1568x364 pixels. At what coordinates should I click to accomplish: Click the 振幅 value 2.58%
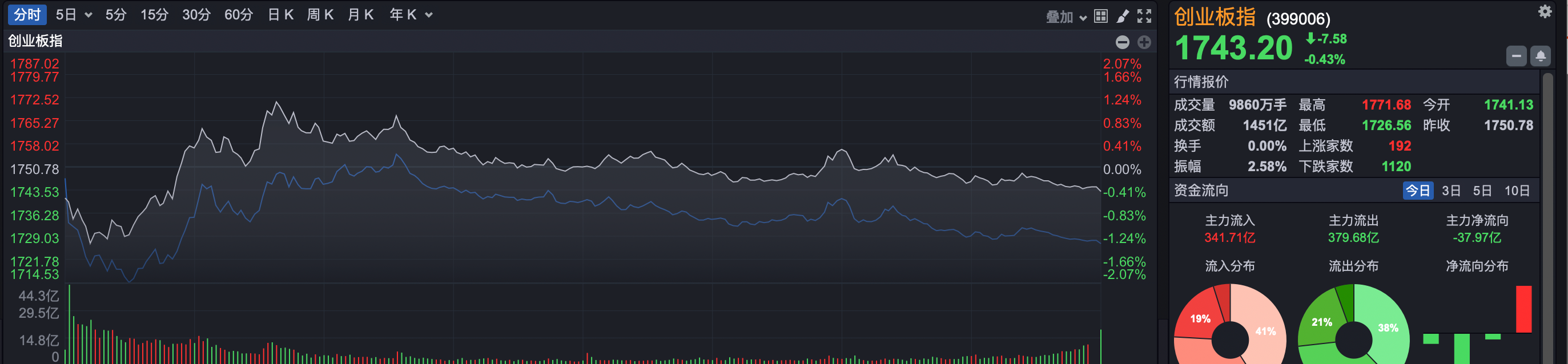coord(1267,167)
